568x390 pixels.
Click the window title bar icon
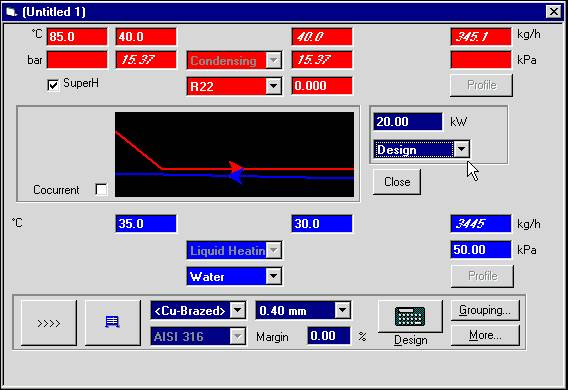tap(12, 12)
